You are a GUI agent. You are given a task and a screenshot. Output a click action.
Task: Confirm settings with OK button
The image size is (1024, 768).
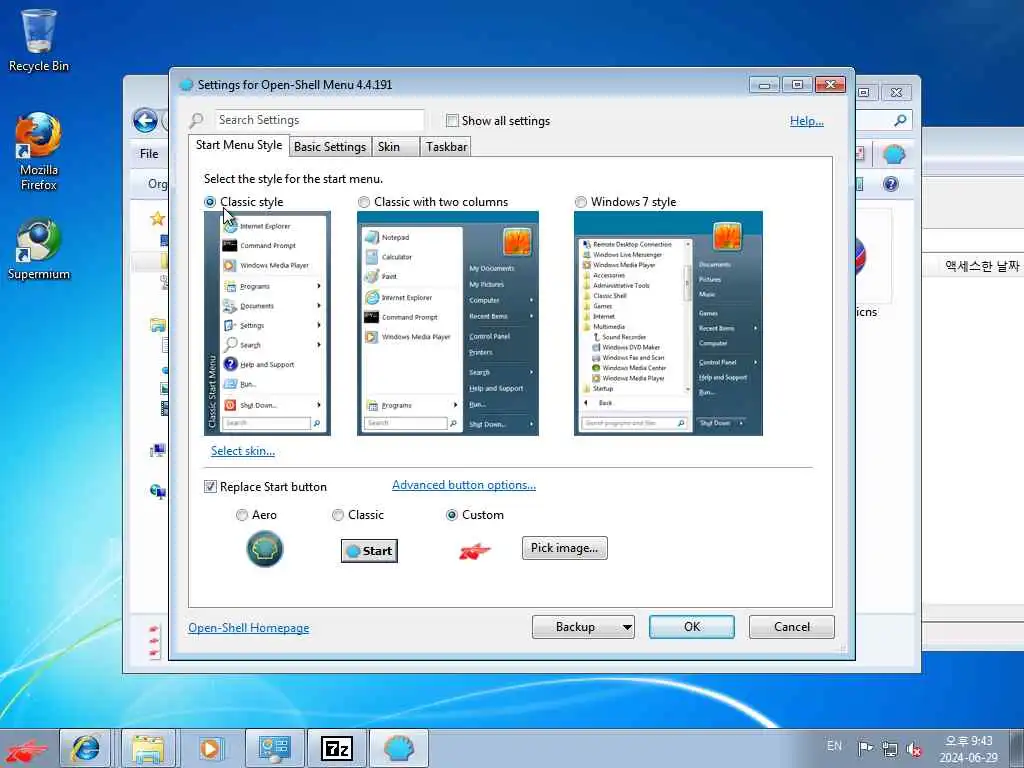pos(692,627)
